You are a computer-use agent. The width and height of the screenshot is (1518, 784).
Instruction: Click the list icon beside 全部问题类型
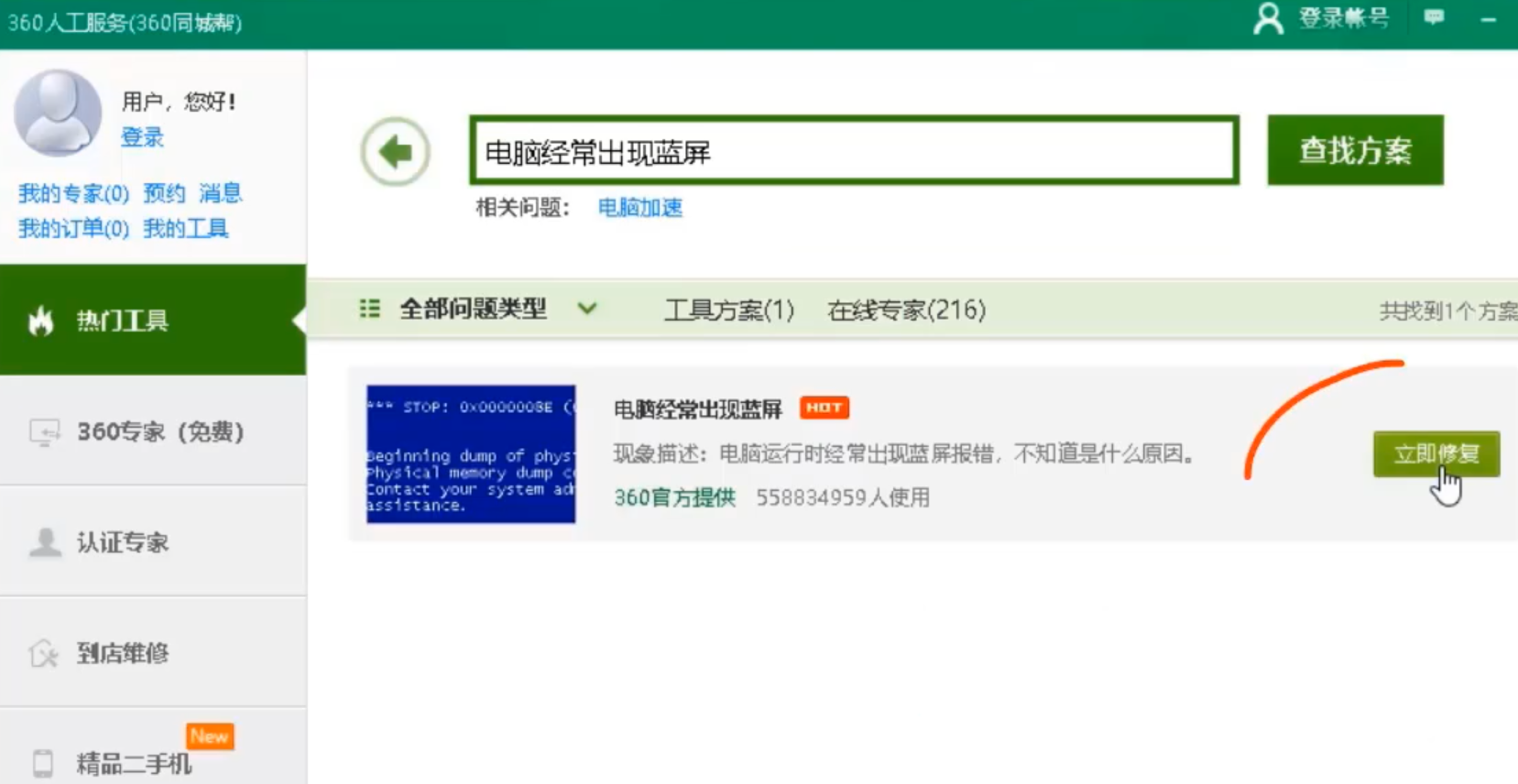point(369,309)
